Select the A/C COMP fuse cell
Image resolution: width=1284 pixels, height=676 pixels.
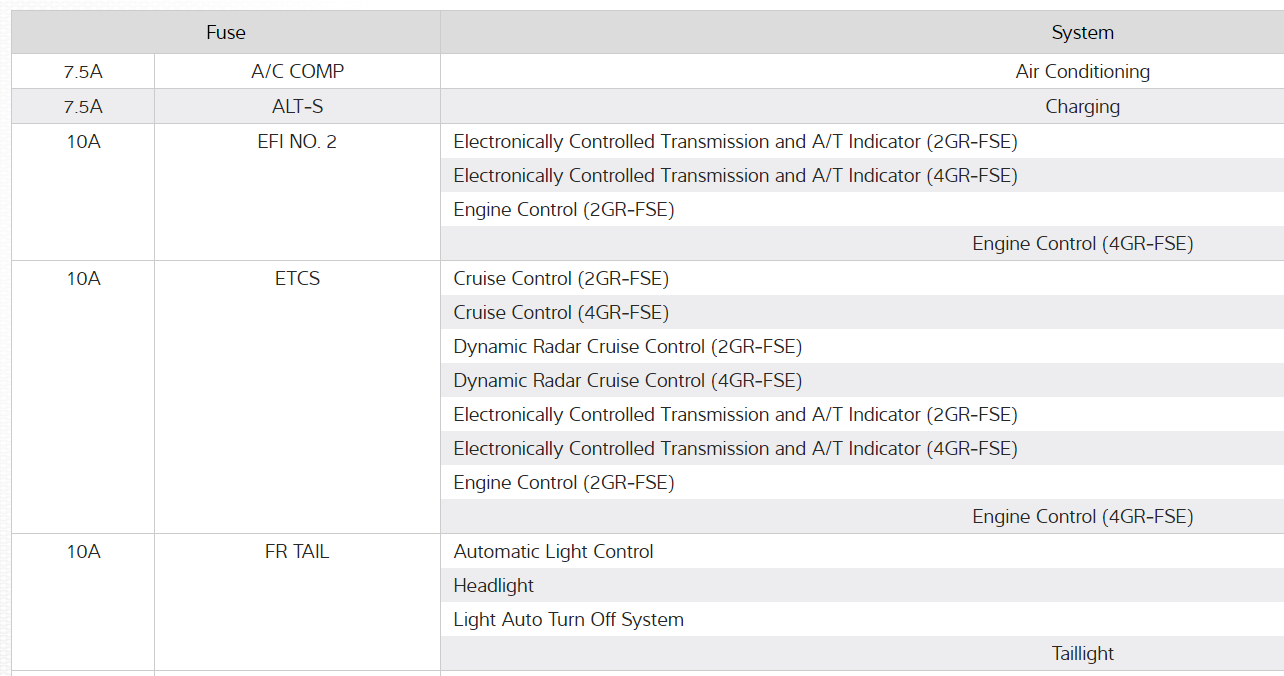pyautogui.click(x=297, y=72)
